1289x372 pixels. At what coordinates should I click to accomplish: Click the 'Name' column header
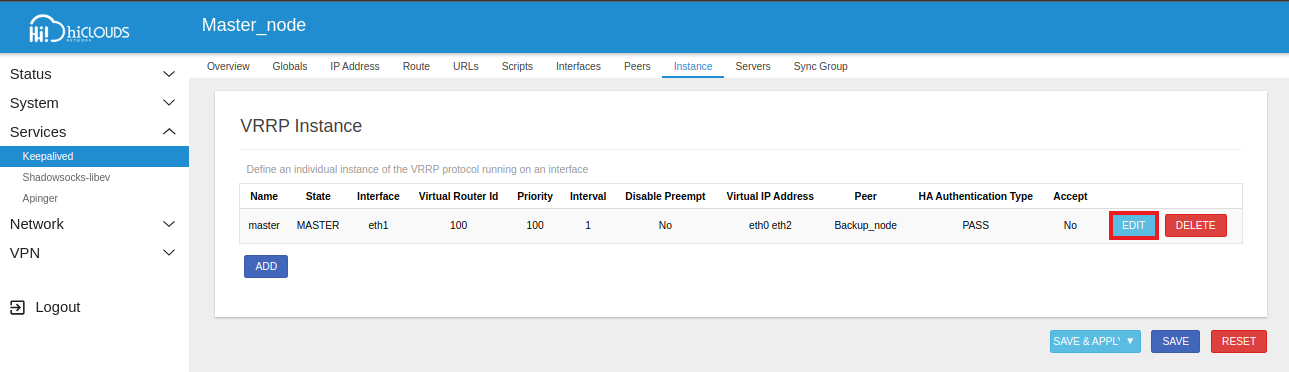[x=264, y=196]
